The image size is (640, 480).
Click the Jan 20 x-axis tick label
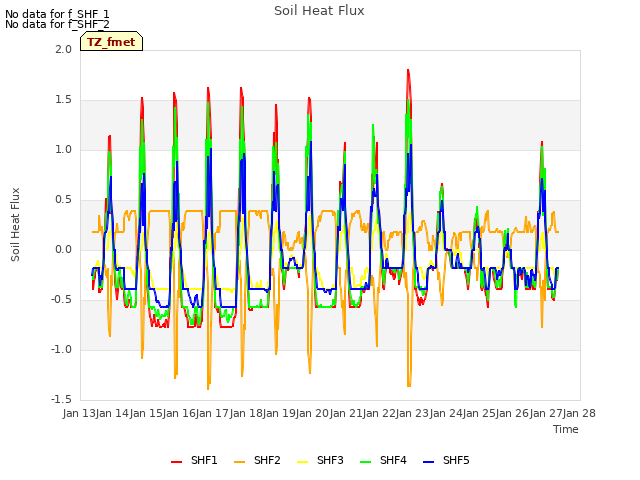(x=313, y=413)
